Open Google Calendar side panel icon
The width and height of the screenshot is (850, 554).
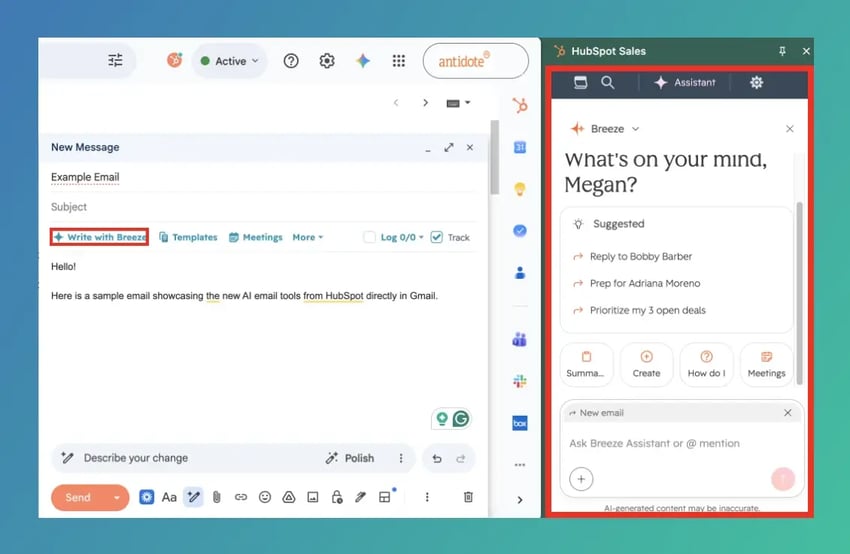(x=520, y=147)
